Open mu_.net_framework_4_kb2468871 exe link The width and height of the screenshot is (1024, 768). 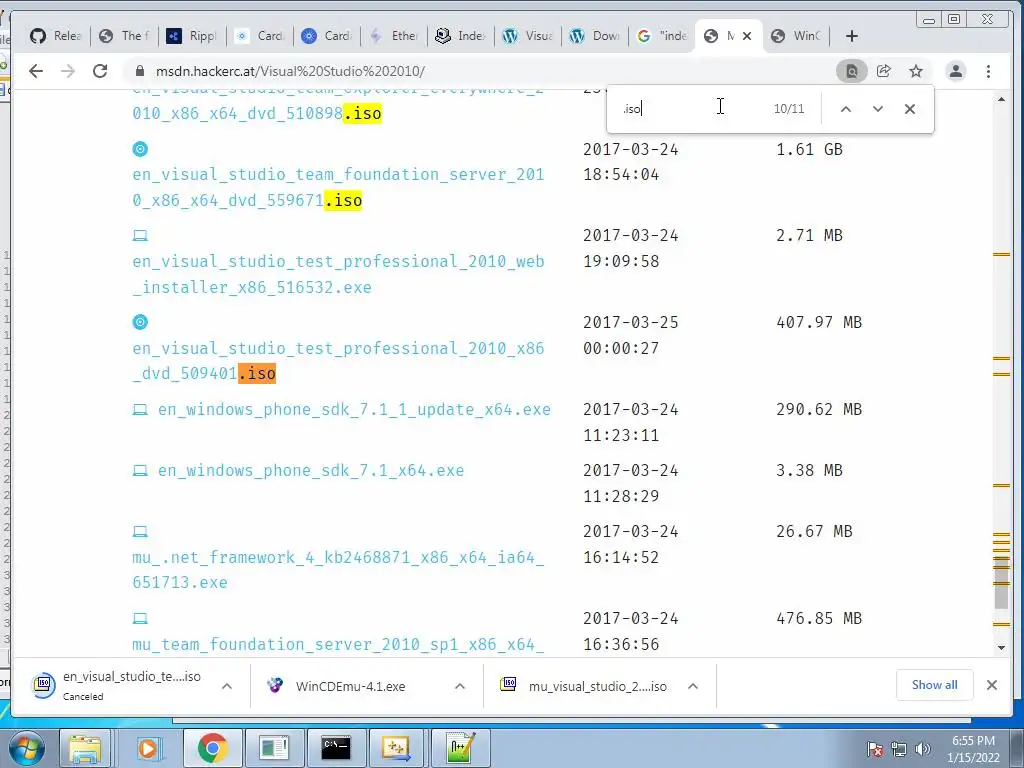pos(338,570)
